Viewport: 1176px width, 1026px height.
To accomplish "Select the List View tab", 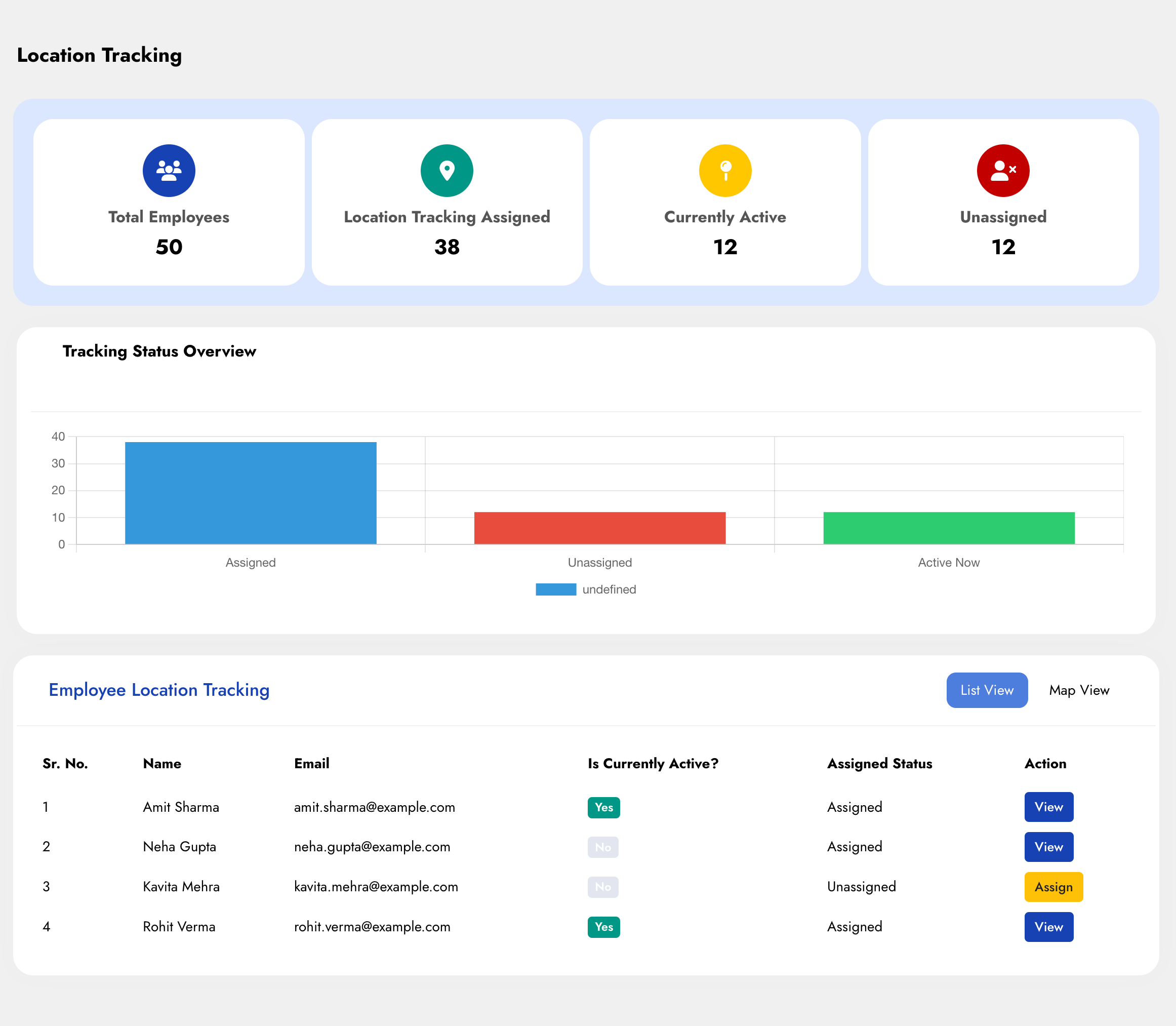I will coord(987,690).
